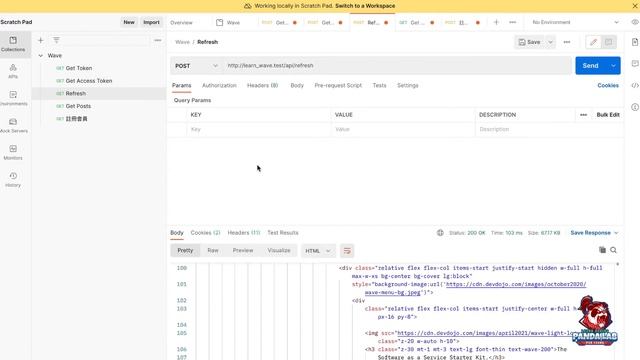640x360 pixels.
Task: Open comments mode icon beside pencil
Action: click(x=609, y=42)
